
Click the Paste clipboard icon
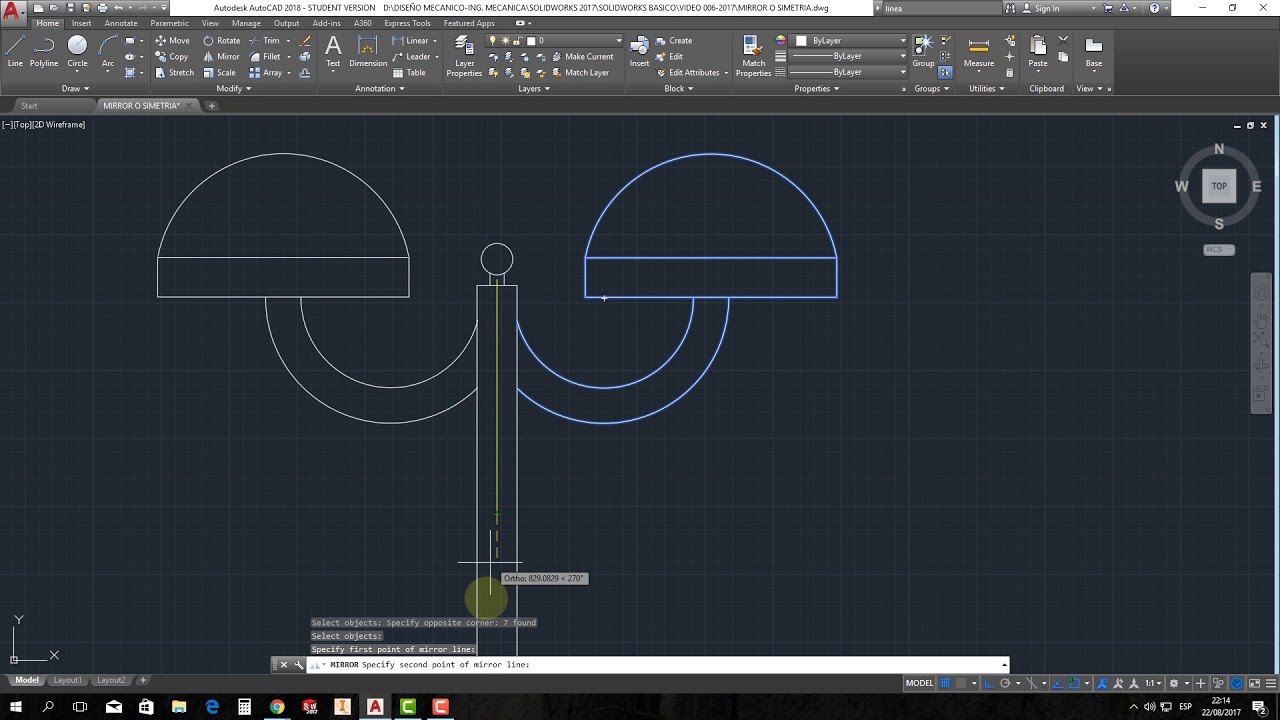(1038, 52)
